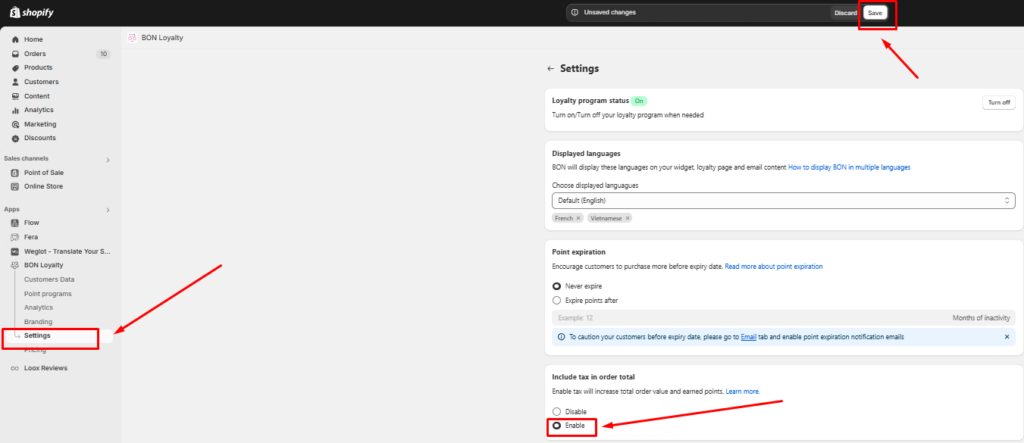Image resolution: width=1024 pixels, height=443 pixels.
Task: Click the Discounts badge icon
Action: [x=15, y=139]
